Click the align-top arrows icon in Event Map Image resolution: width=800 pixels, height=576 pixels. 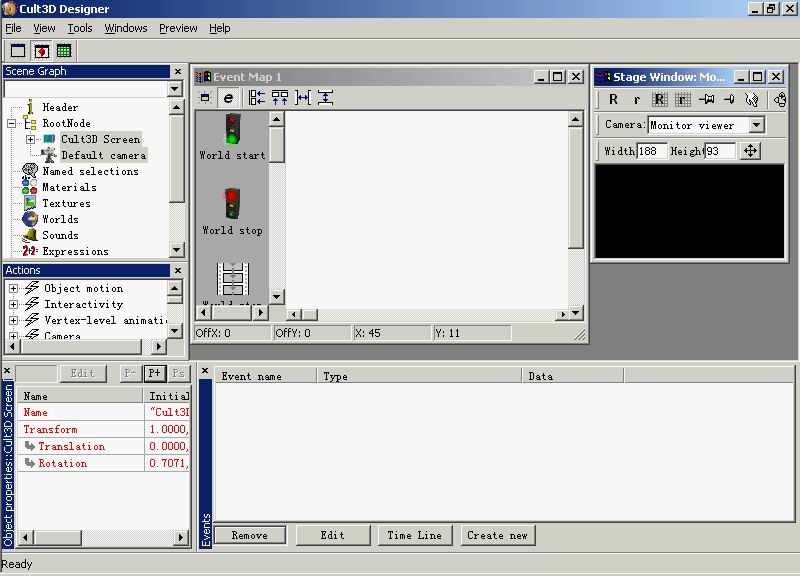280,97
